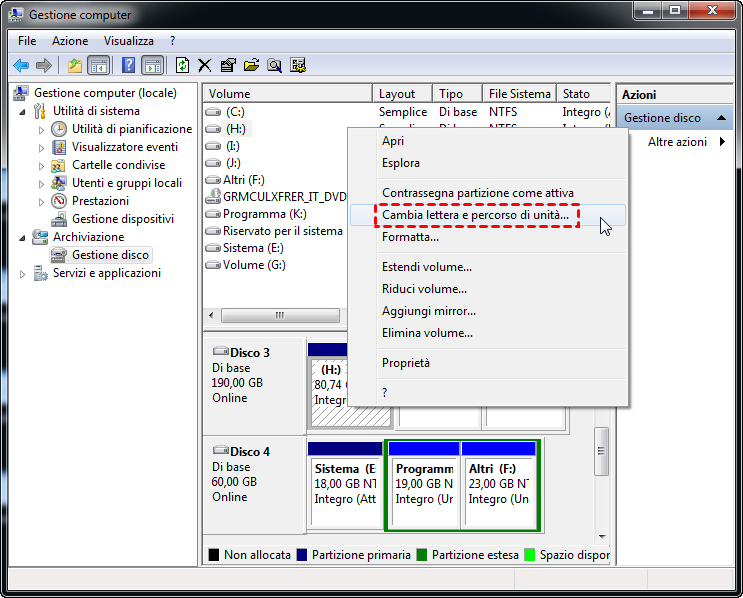Toggle the show/hide console tree icon
The image size is (743, 598).
click(x=99, y=65)
